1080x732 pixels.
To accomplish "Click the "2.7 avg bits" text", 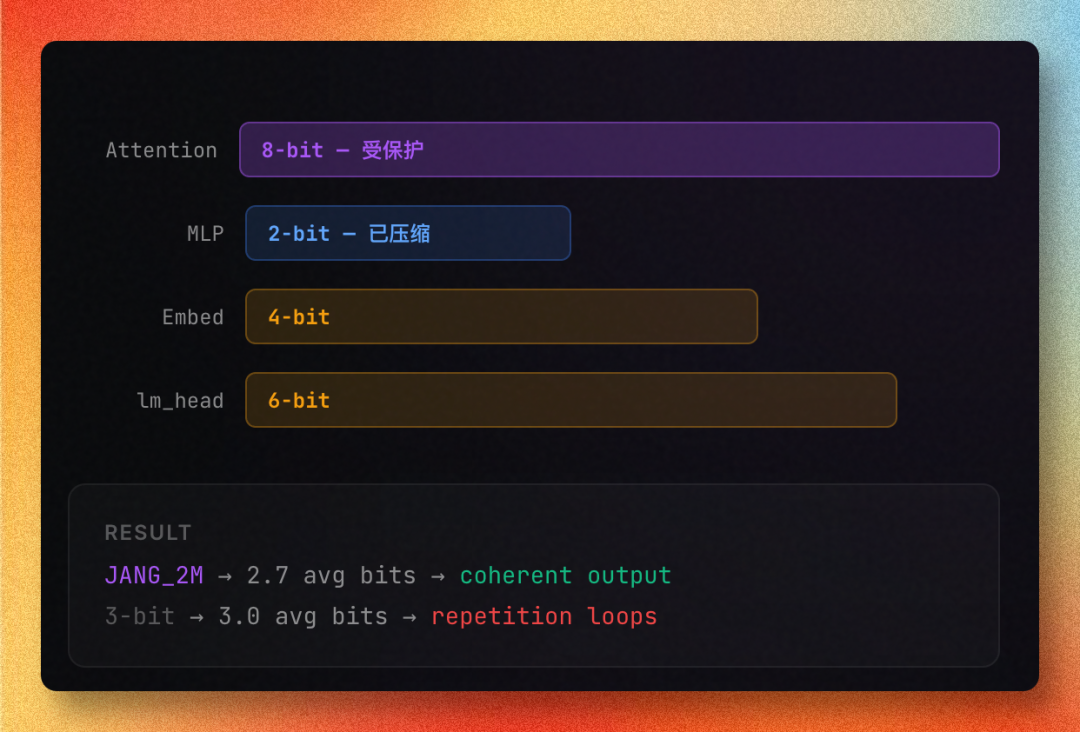I will pos(331,576).
